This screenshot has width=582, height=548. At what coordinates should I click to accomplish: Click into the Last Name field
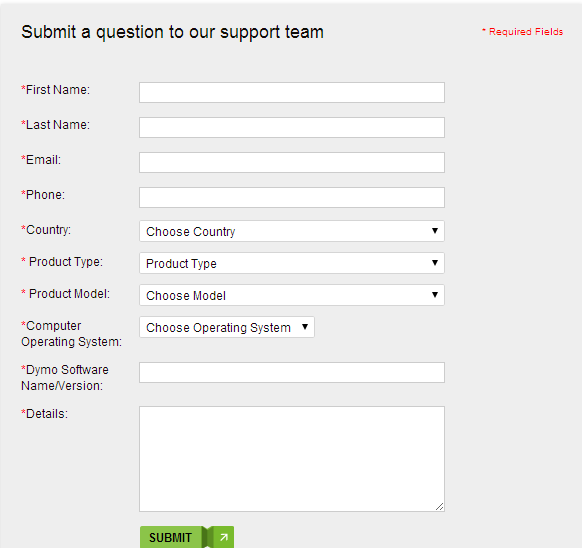pyautogui.click(x=292, y=127)
